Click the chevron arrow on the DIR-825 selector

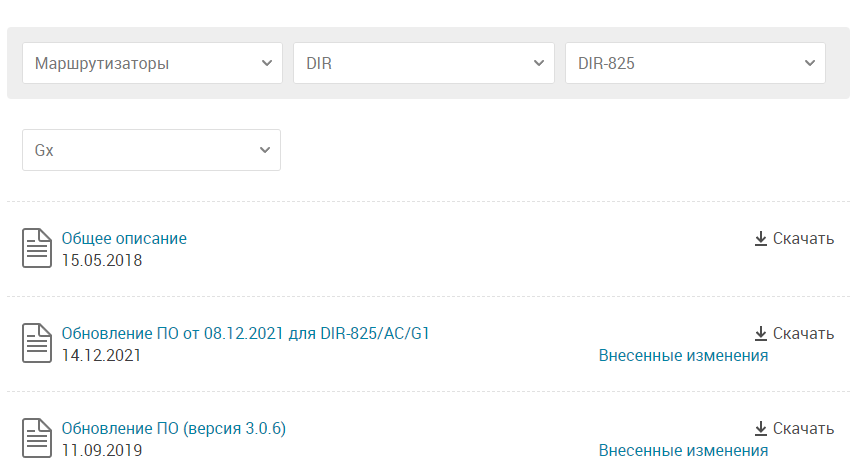[810, 63]
